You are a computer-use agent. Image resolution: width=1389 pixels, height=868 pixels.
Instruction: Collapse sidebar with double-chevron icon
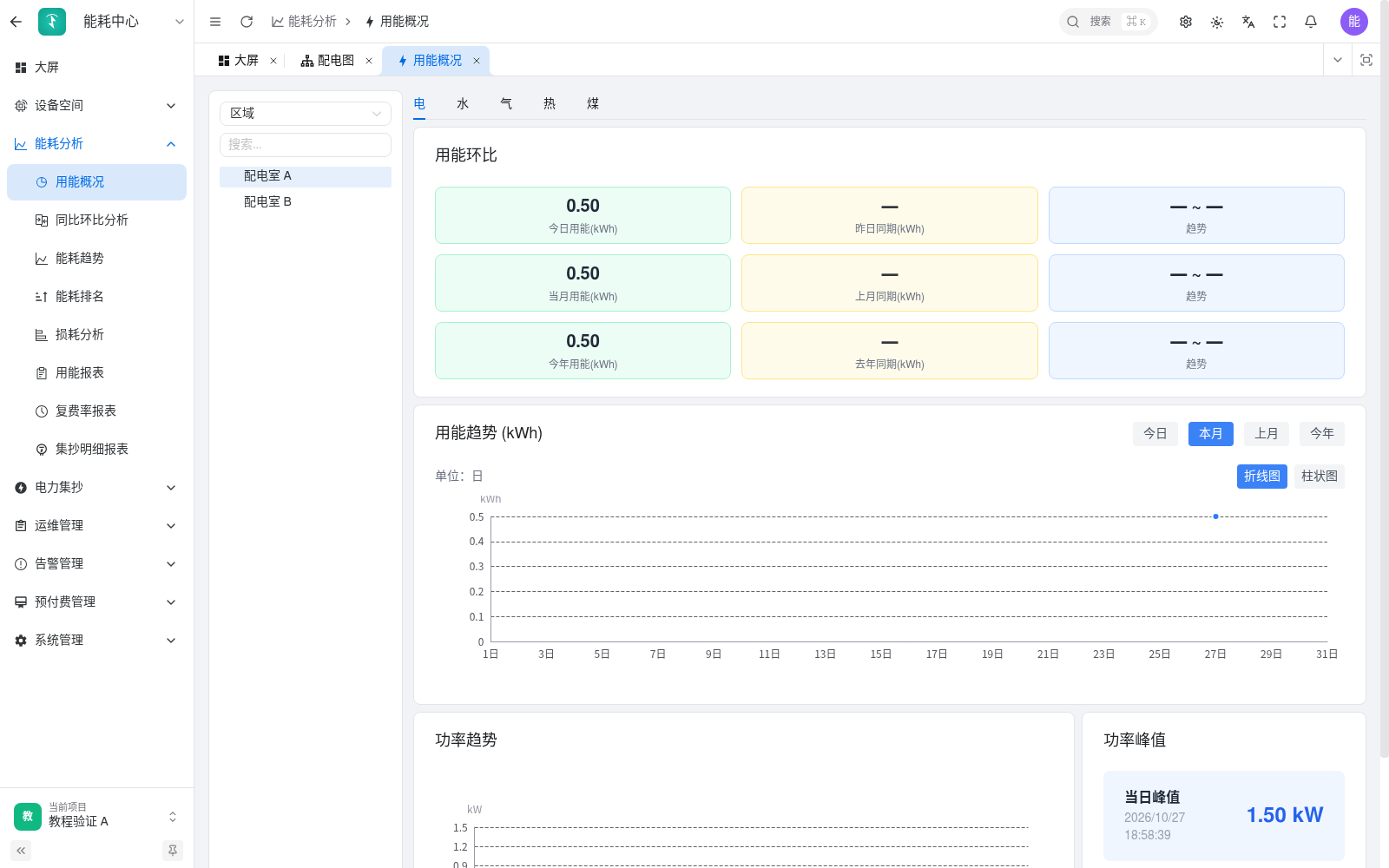[x=21, y=851]
